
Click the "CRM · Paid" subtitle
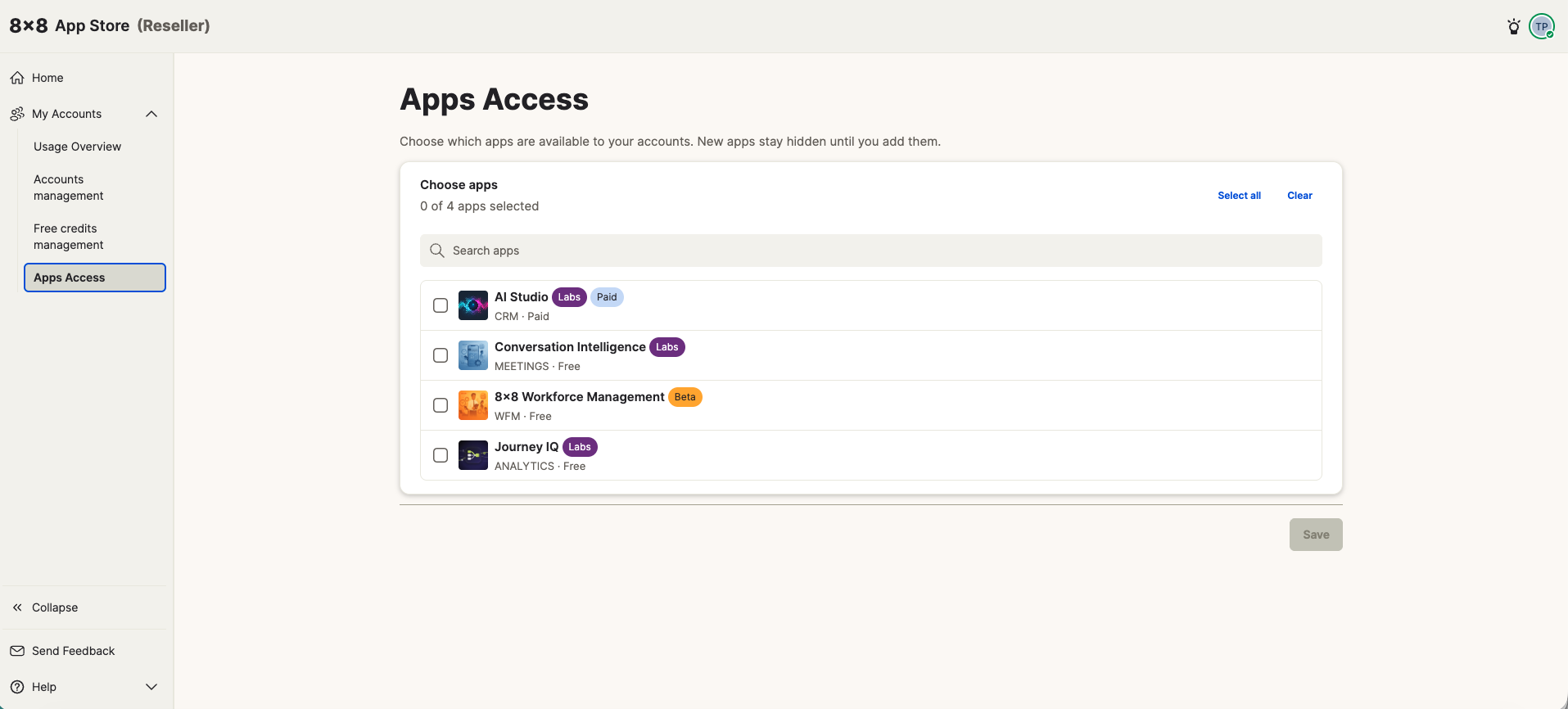tap(522, 316)
